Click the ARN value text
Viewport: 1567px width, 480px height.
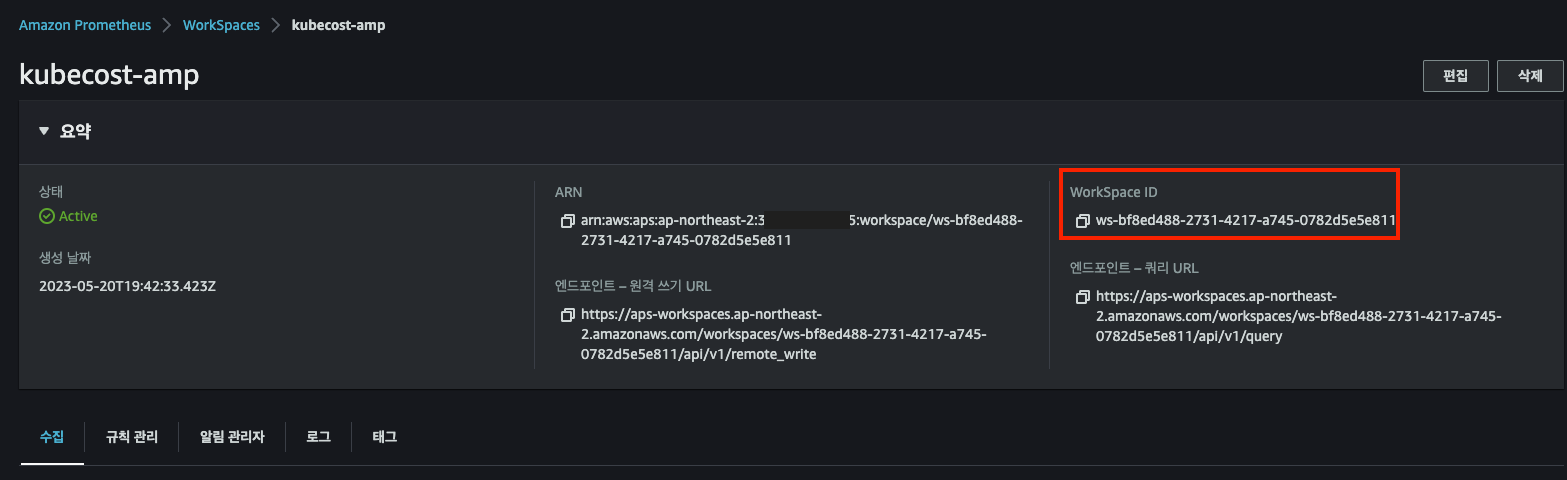pyautogui.click(x=802, y=230)
